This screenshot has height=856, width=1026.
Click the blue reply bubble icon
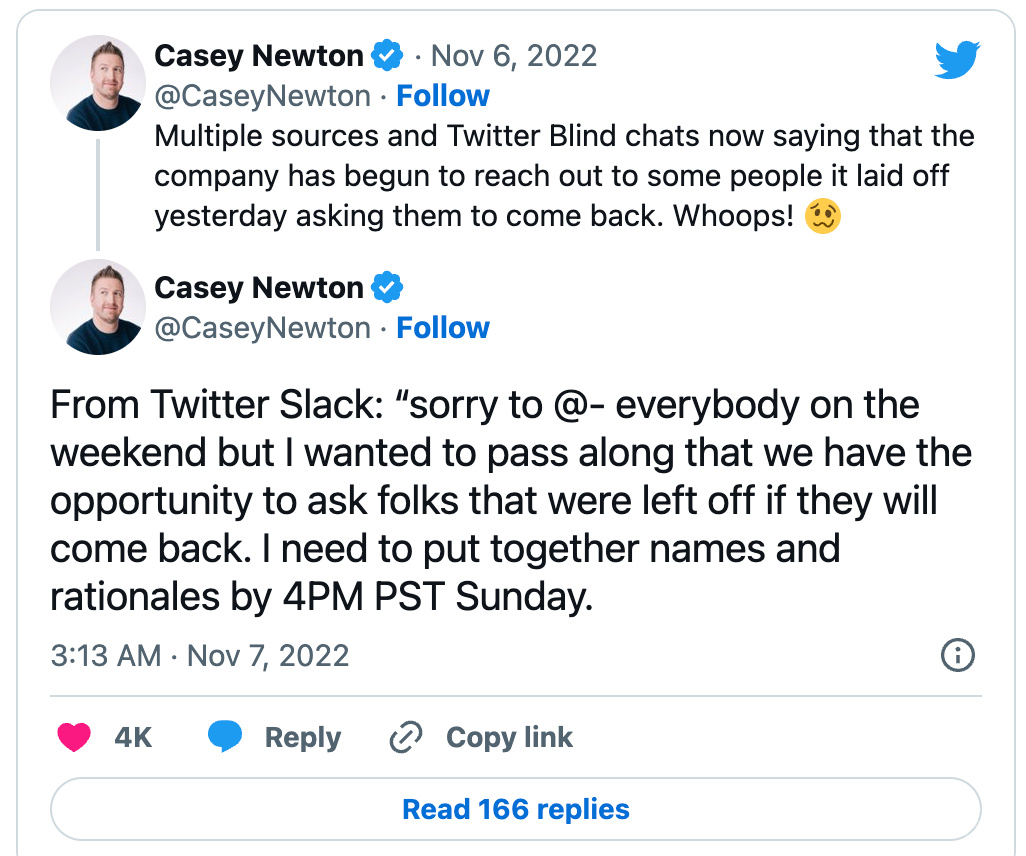226,738
